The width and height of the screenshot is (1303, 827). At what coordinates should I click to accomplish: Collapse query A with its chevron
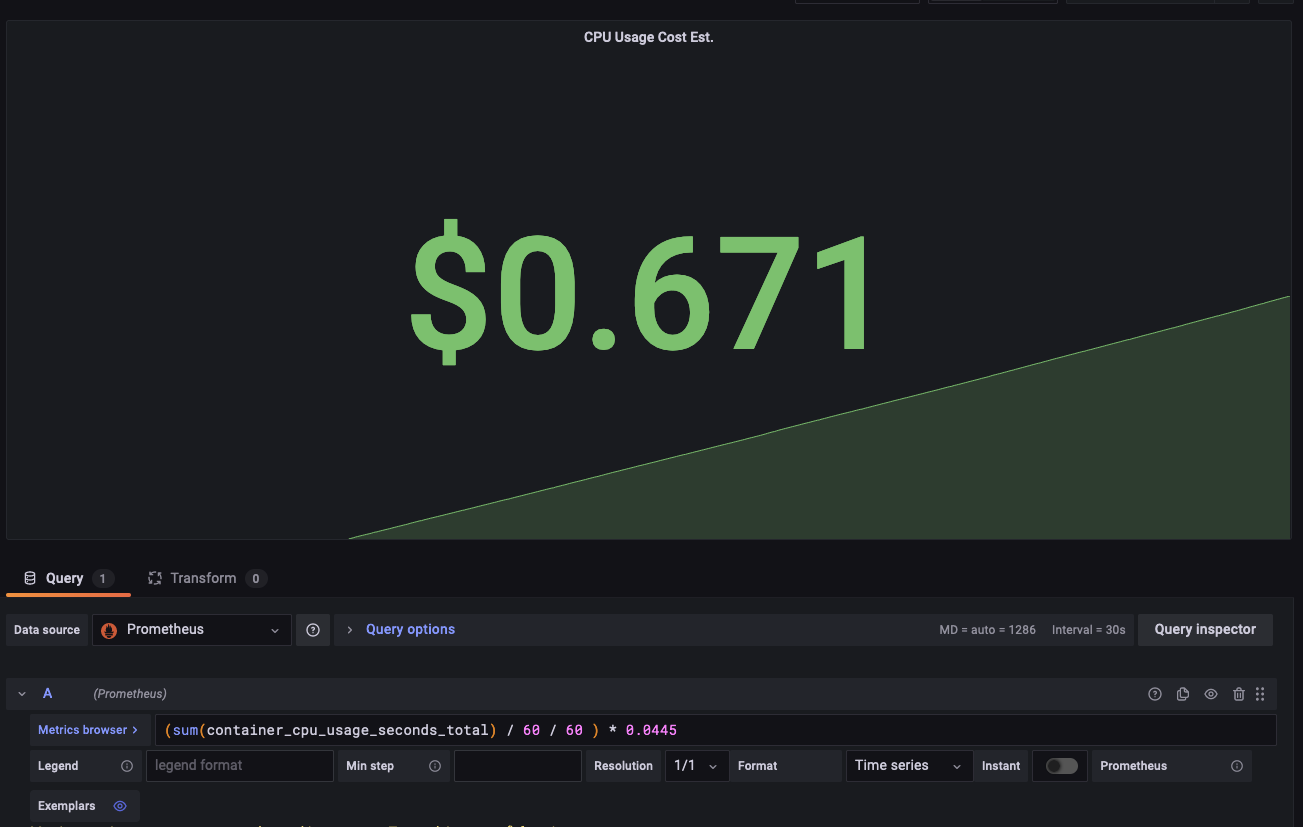pyautogui.click(x=21, y=693)
